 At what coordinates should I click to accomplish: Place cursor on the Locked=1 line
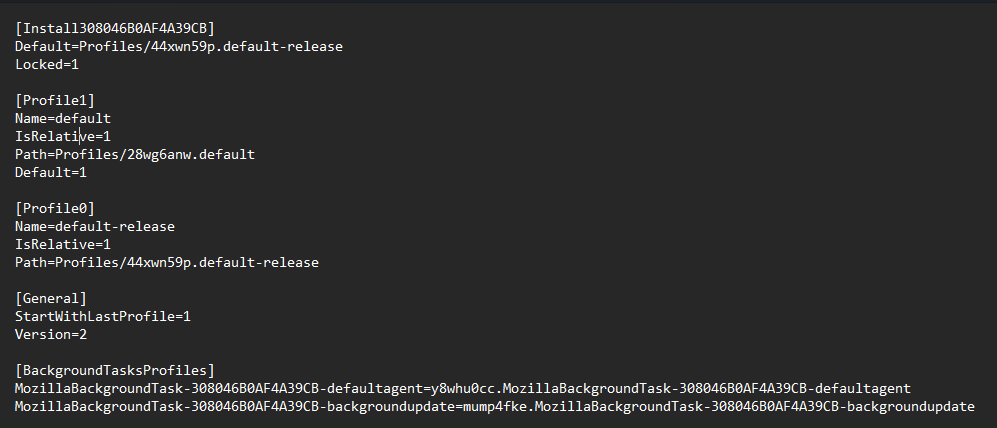pos(46,64)
